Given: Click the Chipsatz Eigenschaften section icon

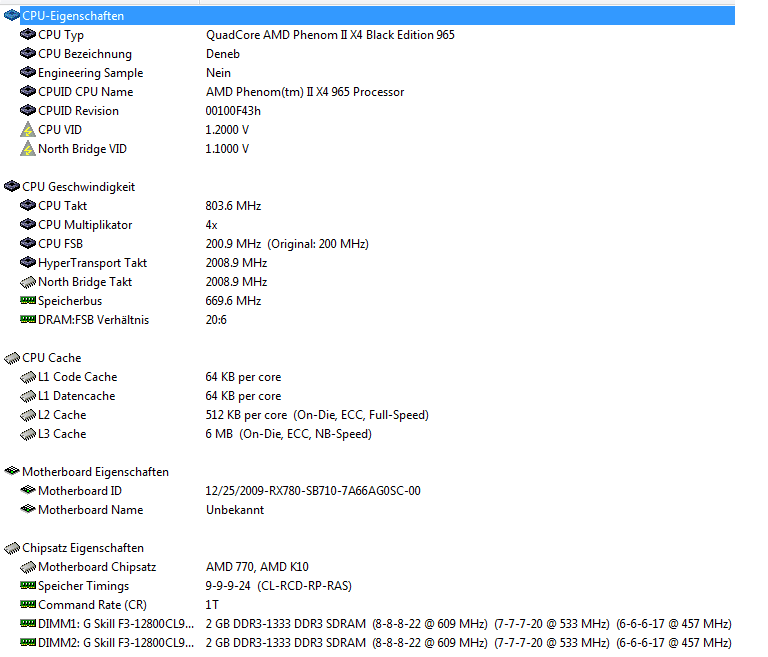Looking at the screenshot, I should (x=11, y=548).
